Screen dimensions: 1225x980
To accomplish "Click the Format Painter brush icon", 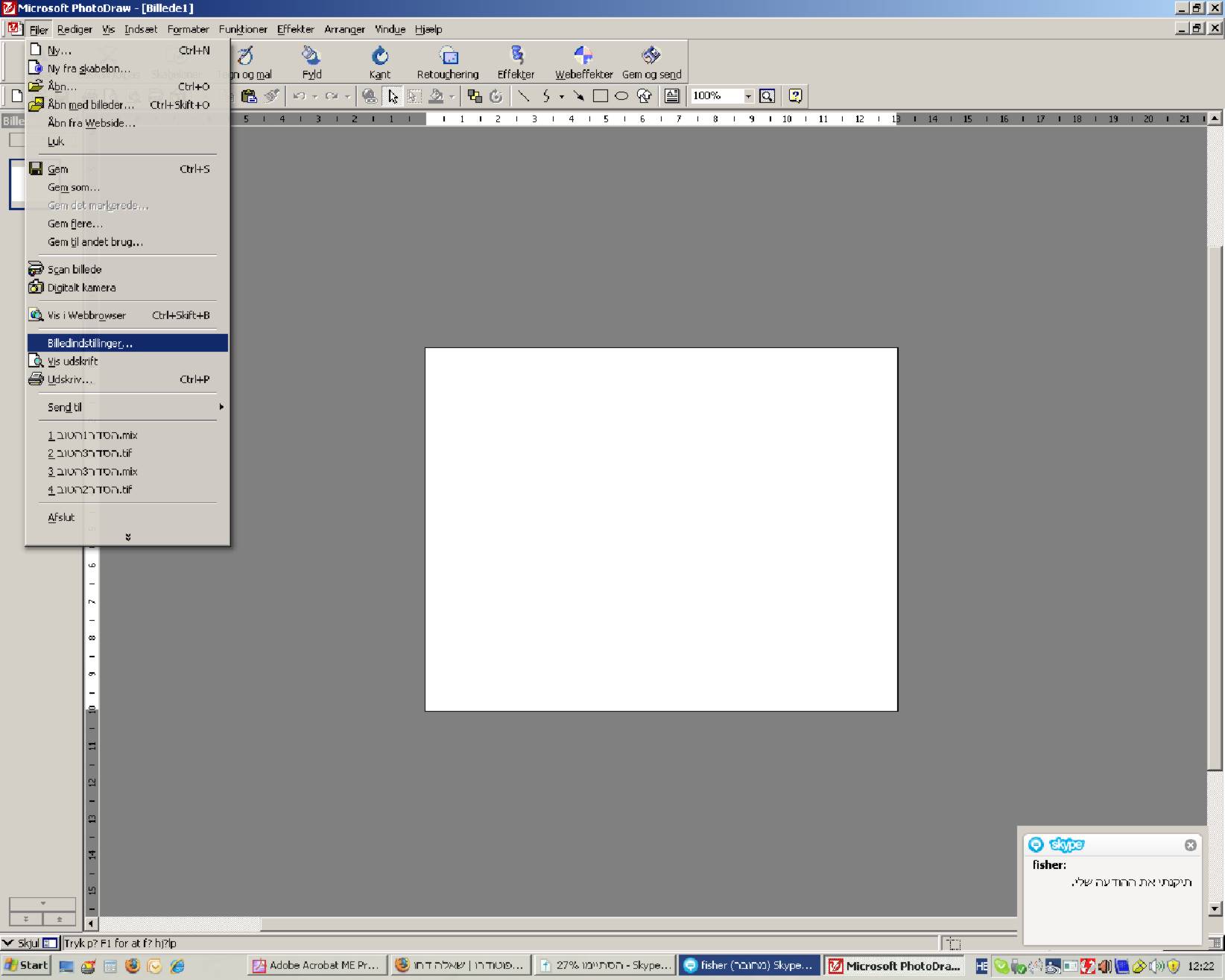I will pyautogui.click(x=271, y=96).
